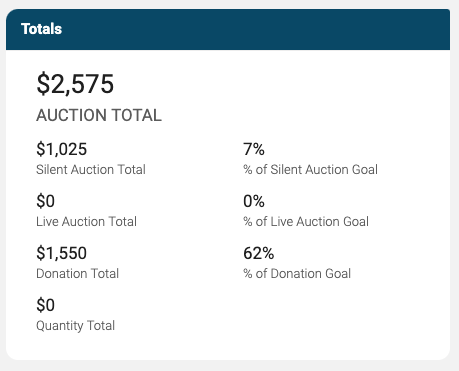Click the % of Live Auction Goal label
The height and width of the screenshot is (371, 459).
(x=306, y=221)
